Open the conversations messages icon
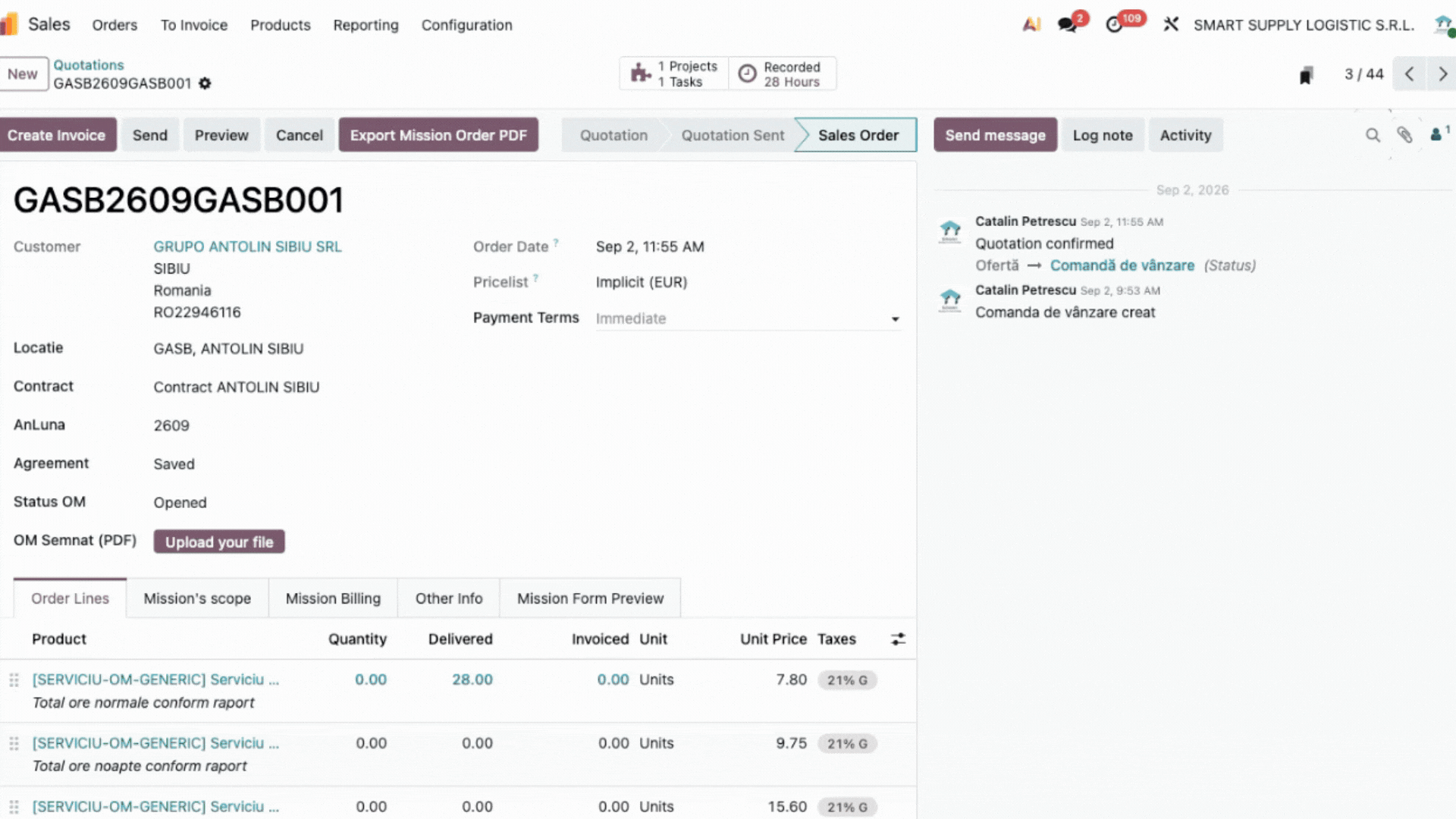1456x819 pixels. (x=1068, y=25)
